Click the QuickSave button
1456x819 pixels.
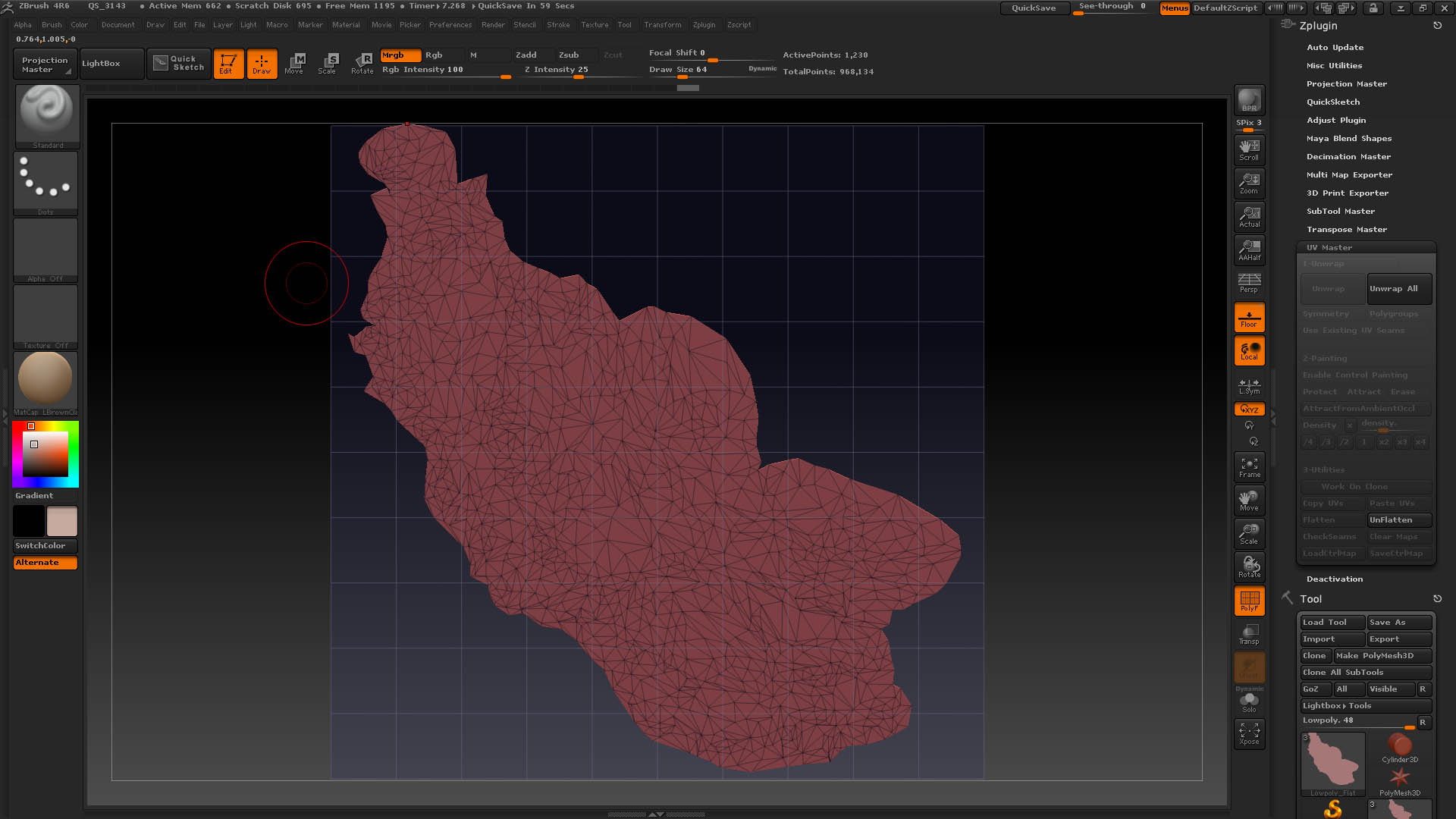click(x=1034, y=8)
